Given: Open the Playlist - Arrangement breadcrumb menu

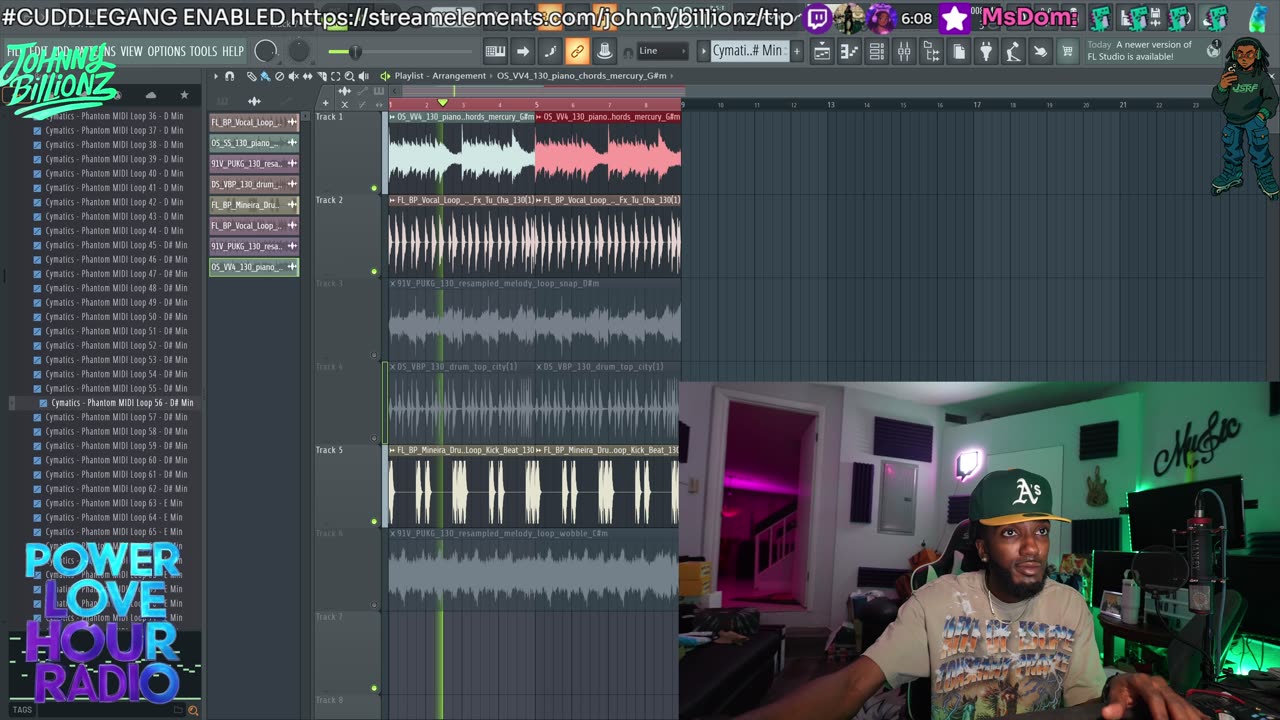Looking at the screenshot, I should pyautogui.click(x=440, y=76).
